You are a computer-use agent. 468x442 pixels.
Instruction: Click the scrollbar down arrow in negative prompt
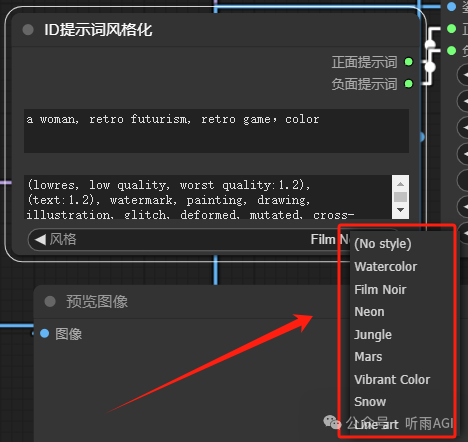400,210
